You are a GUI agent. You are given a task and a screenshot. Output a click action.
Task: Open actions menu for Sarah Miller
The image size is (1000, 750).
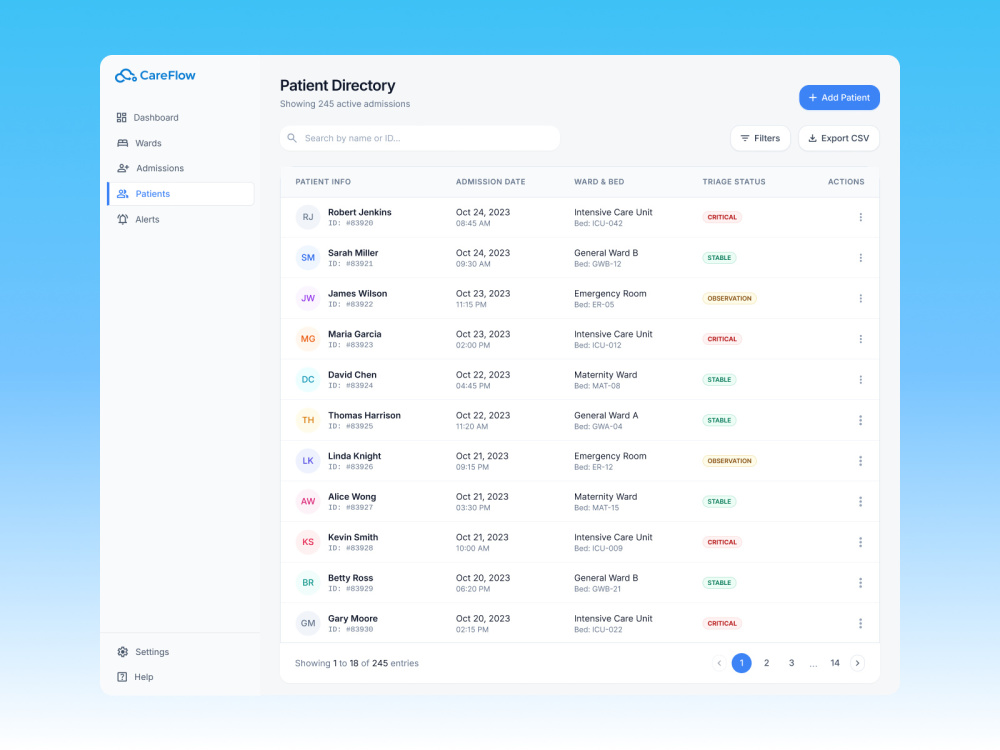[x=860, y=258]
